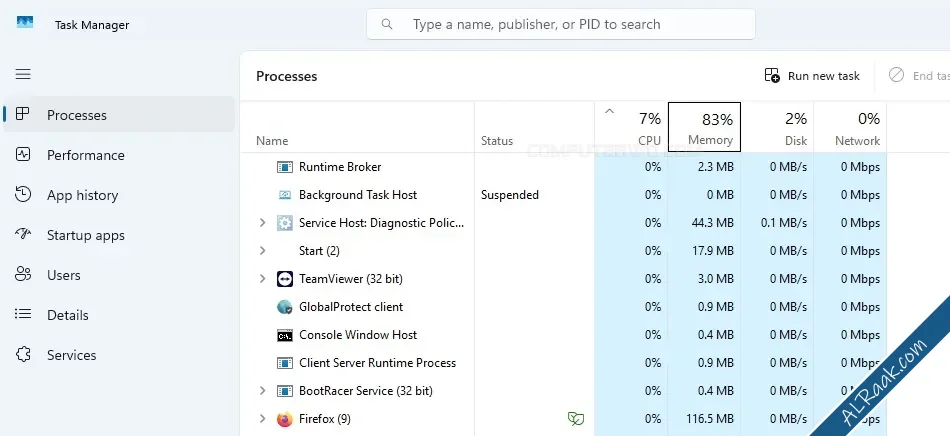The height and width of the screenshot is (436, 950).
Task: Expand the BootRacer Service group
Action: pos(262,391)
